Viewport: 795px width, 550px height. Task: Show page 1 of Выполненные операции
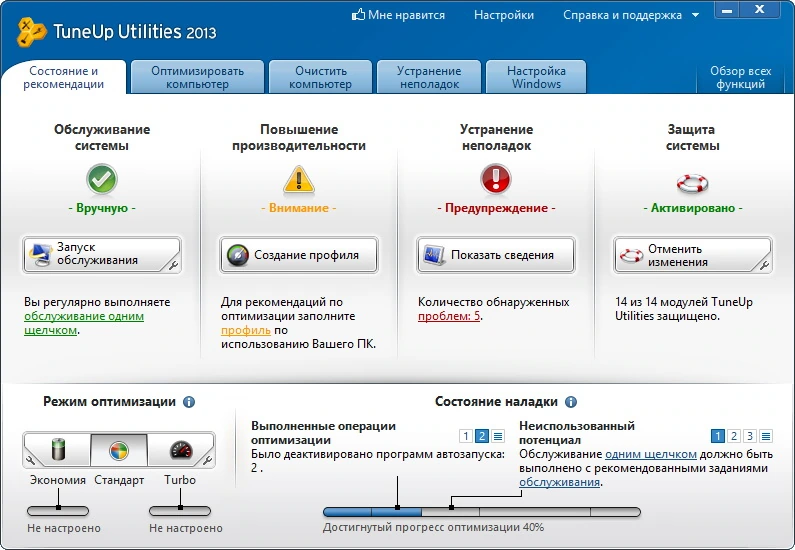tap(466, 436)
